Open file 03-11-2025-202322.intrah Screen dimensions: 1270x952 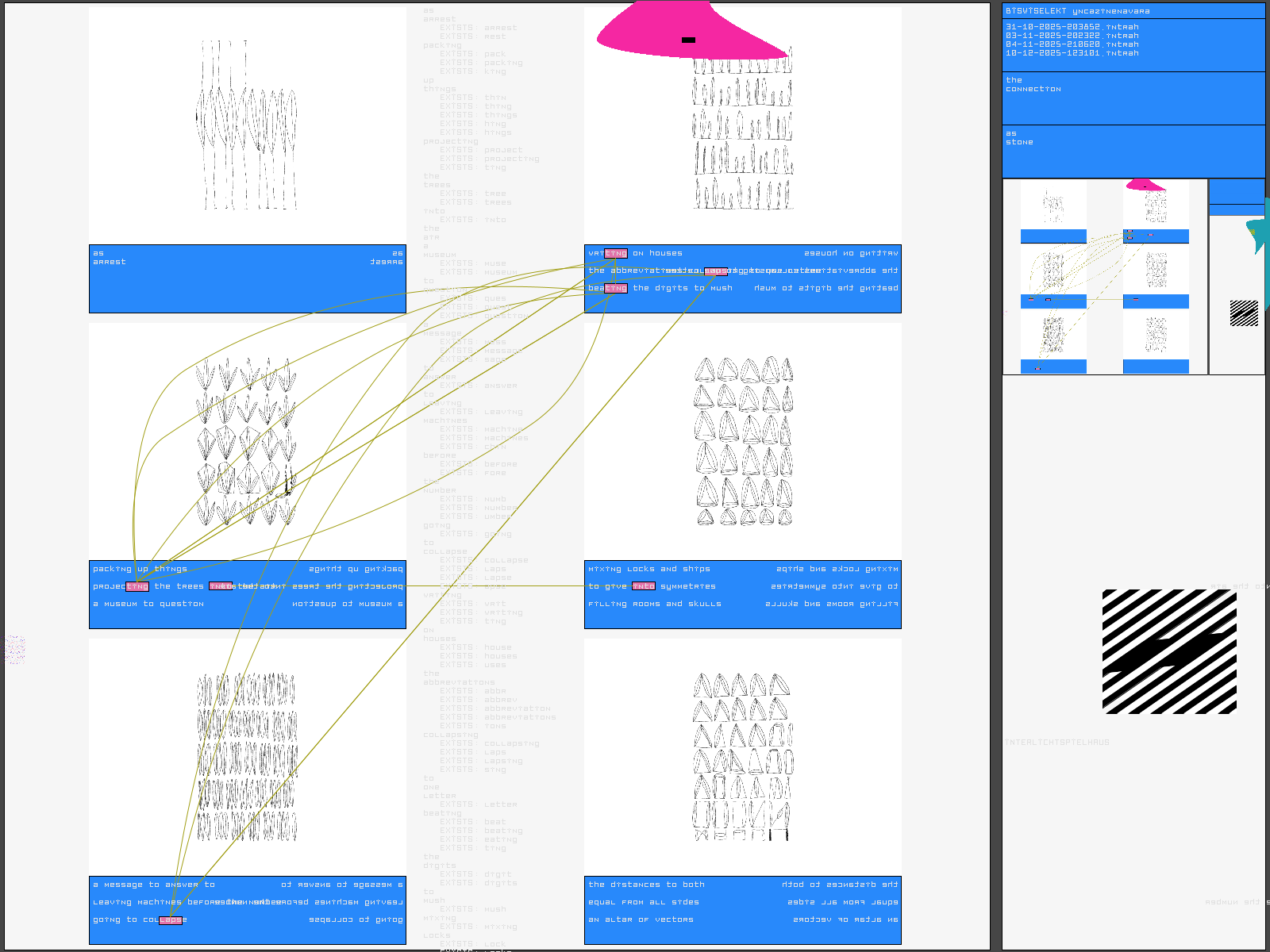[x=1072, y=36]
